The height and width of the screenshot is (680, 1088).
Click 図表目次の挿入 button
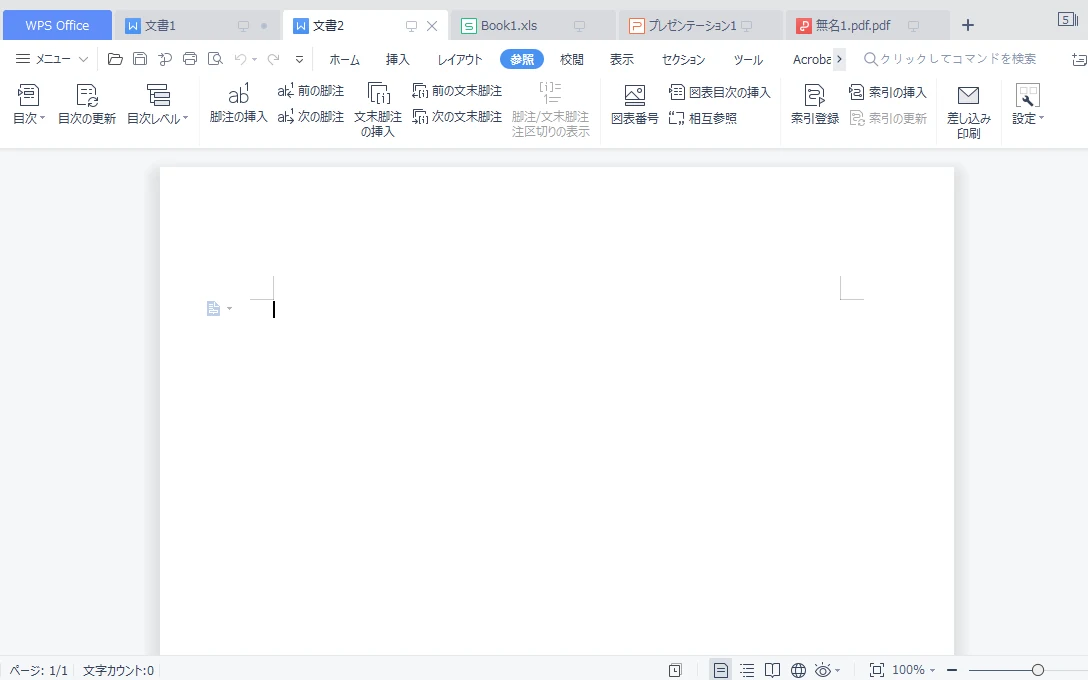coord(720,92)
